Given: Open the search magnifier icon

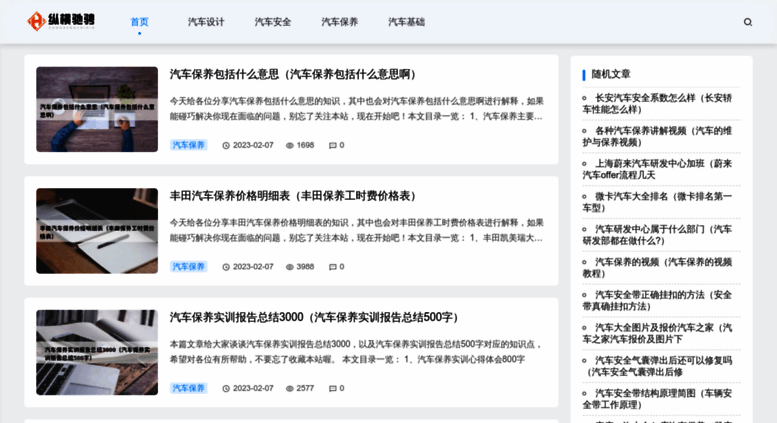Looking at the screenshot, I should click(748, 22).
